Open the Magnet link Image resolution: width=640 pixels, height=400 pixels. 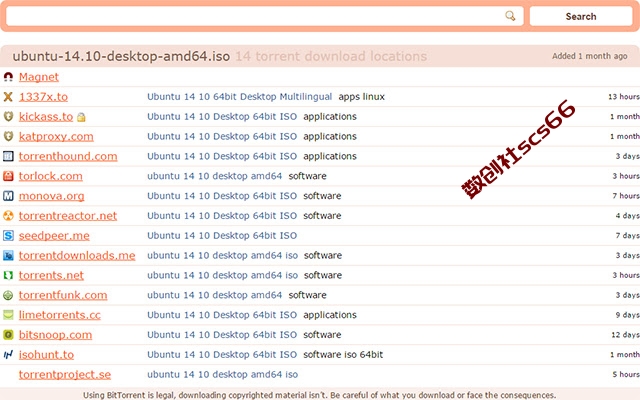39,77
